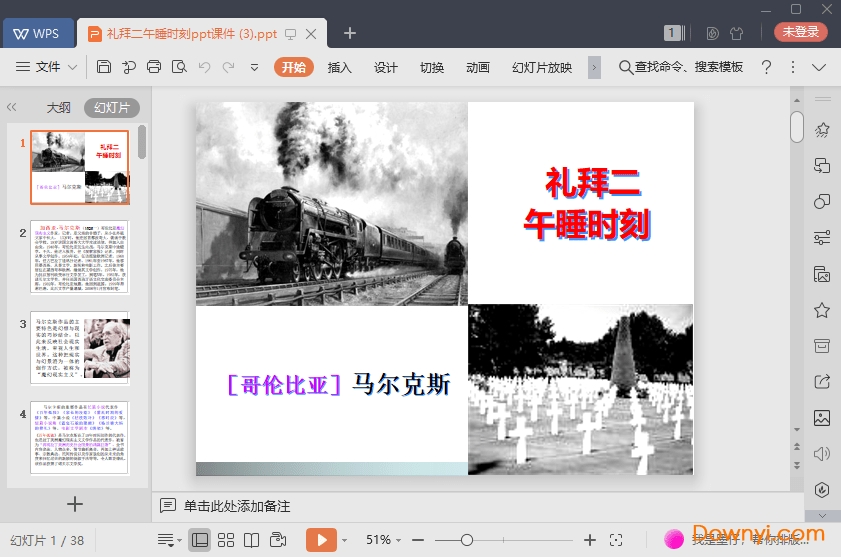
Task: Click the WPS home tab
Action: tap(38, 33)
